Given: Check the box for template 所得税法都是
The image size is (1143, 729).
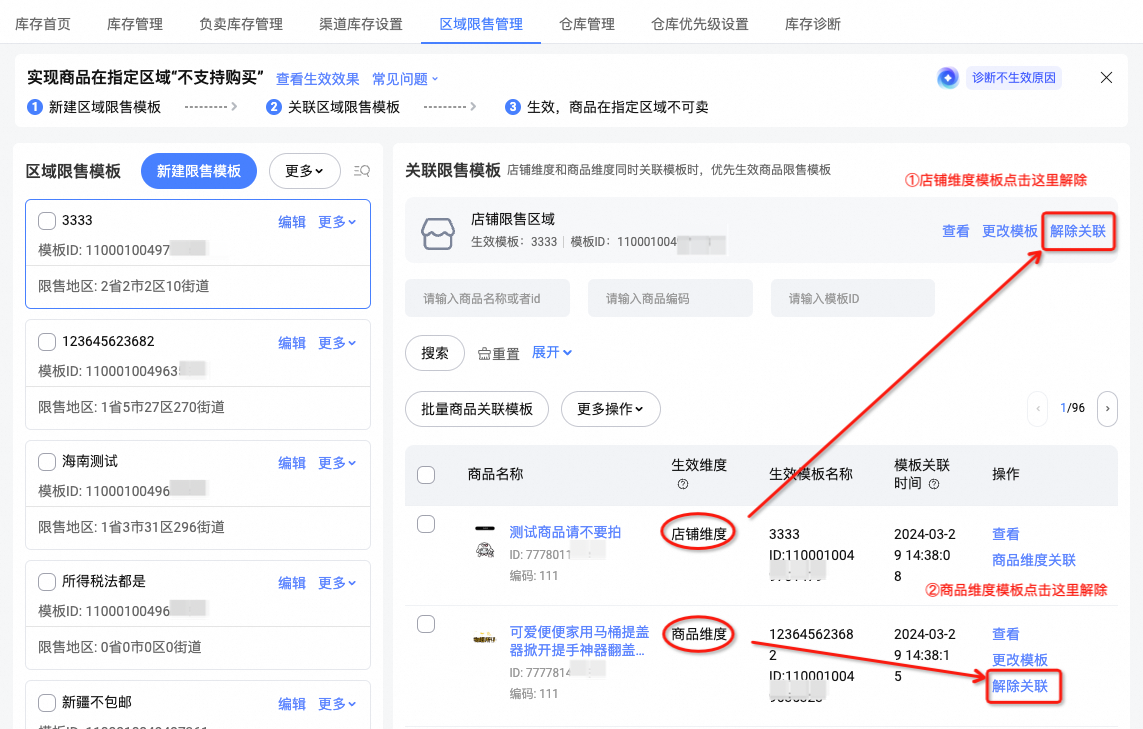Looking at the screenshot, I should (47, 582).
